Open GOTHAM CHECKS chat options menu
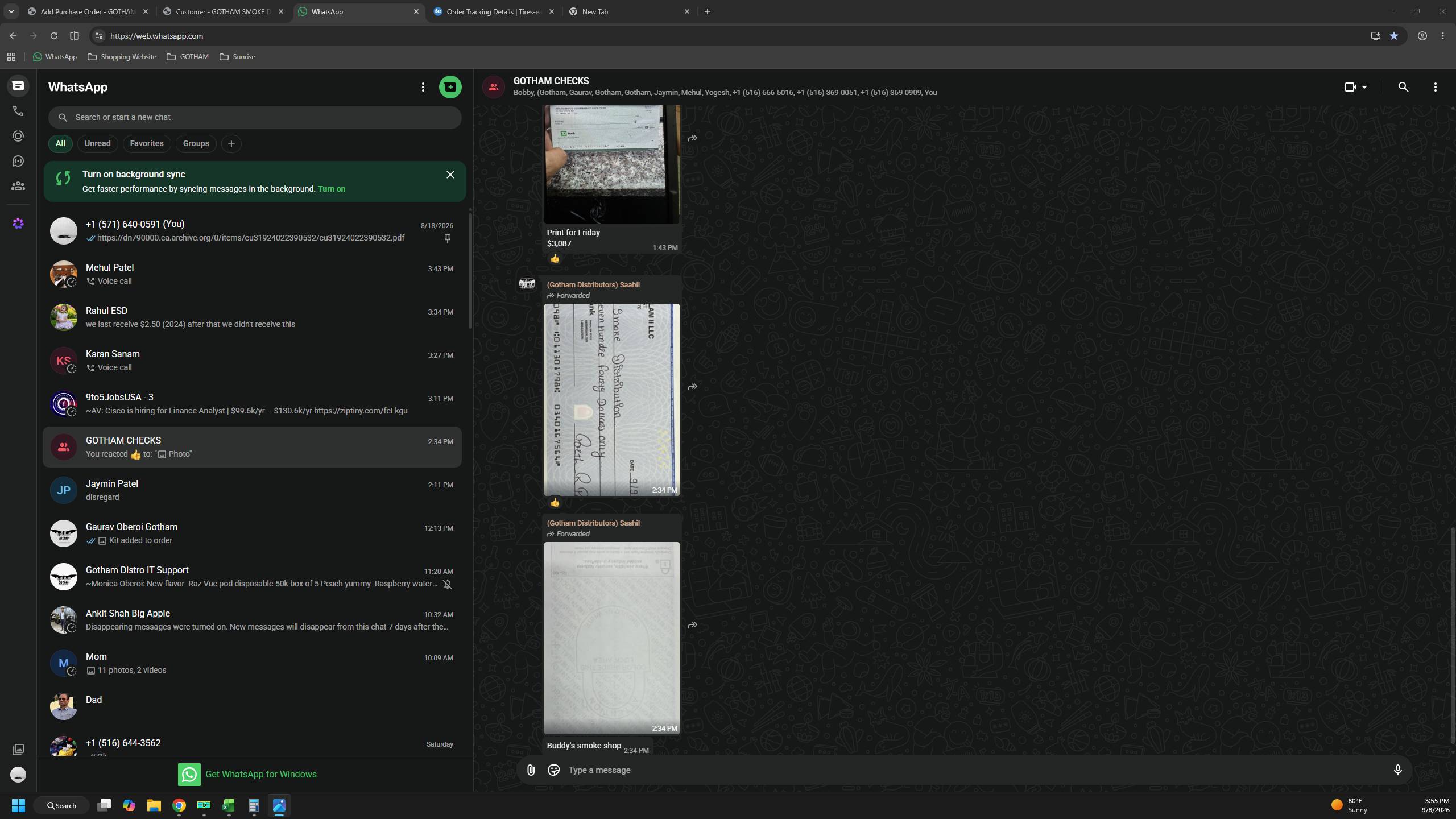 click(x=1435, y=87)
